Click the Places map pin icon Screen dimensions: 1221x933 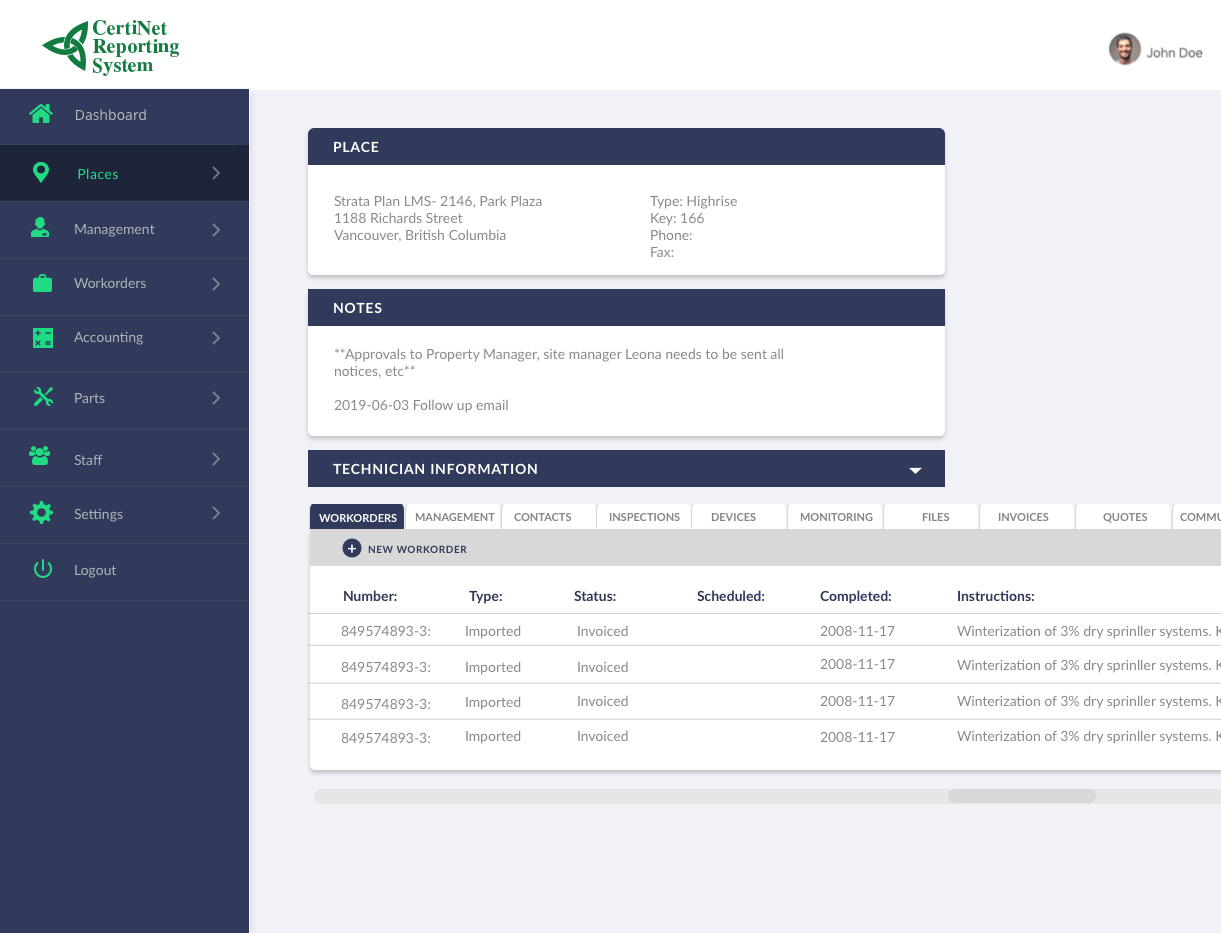[41, 172]
